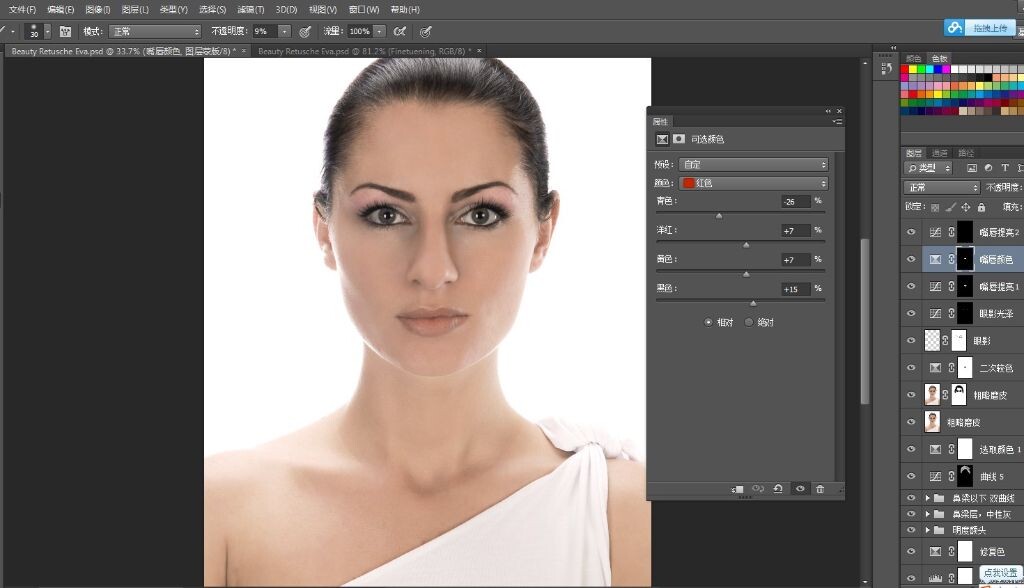Click the cloud upload icon
This screenshot has width=1024, height=588.
tap(955, 27)
